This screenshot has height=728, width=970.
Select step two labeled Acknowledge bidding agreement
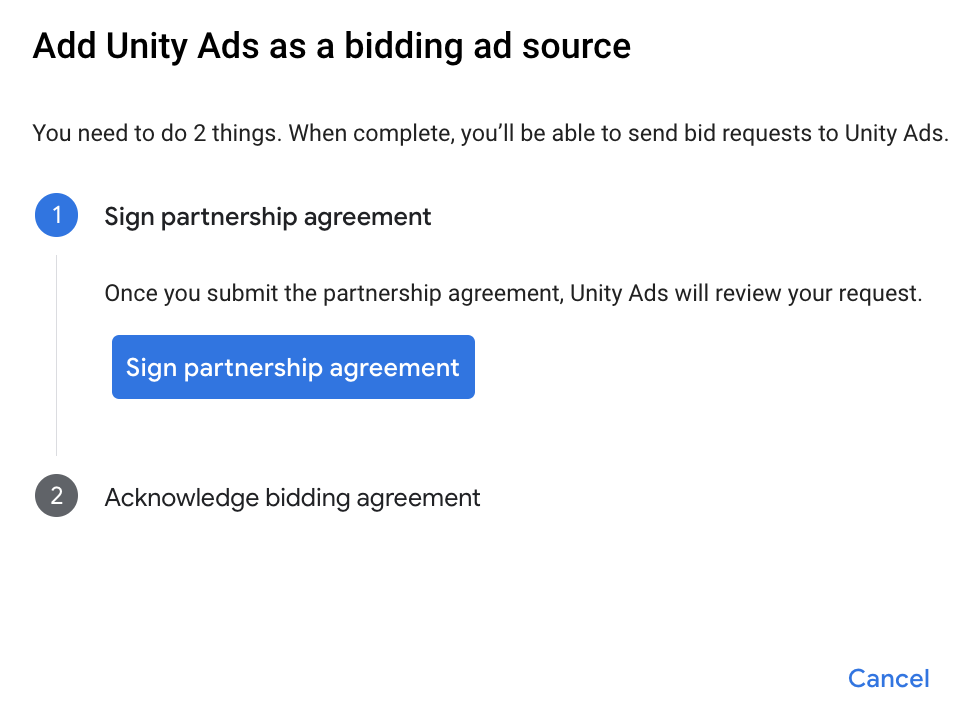point(292,497)
